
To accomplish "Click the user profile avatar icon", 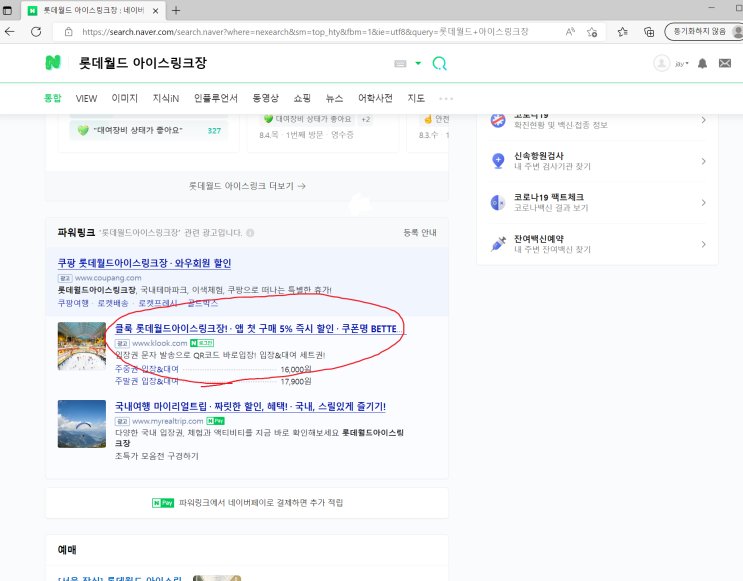I will (661, 63).
